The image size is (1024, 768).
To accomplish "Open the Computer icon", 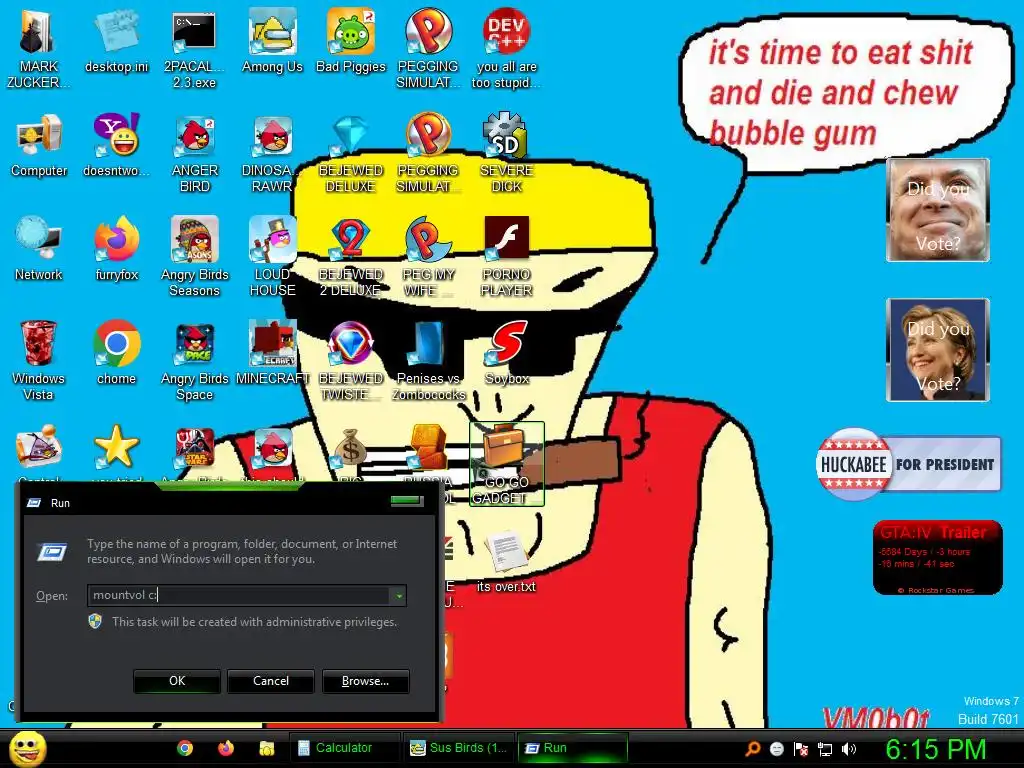I will click(x=39, y=145).
